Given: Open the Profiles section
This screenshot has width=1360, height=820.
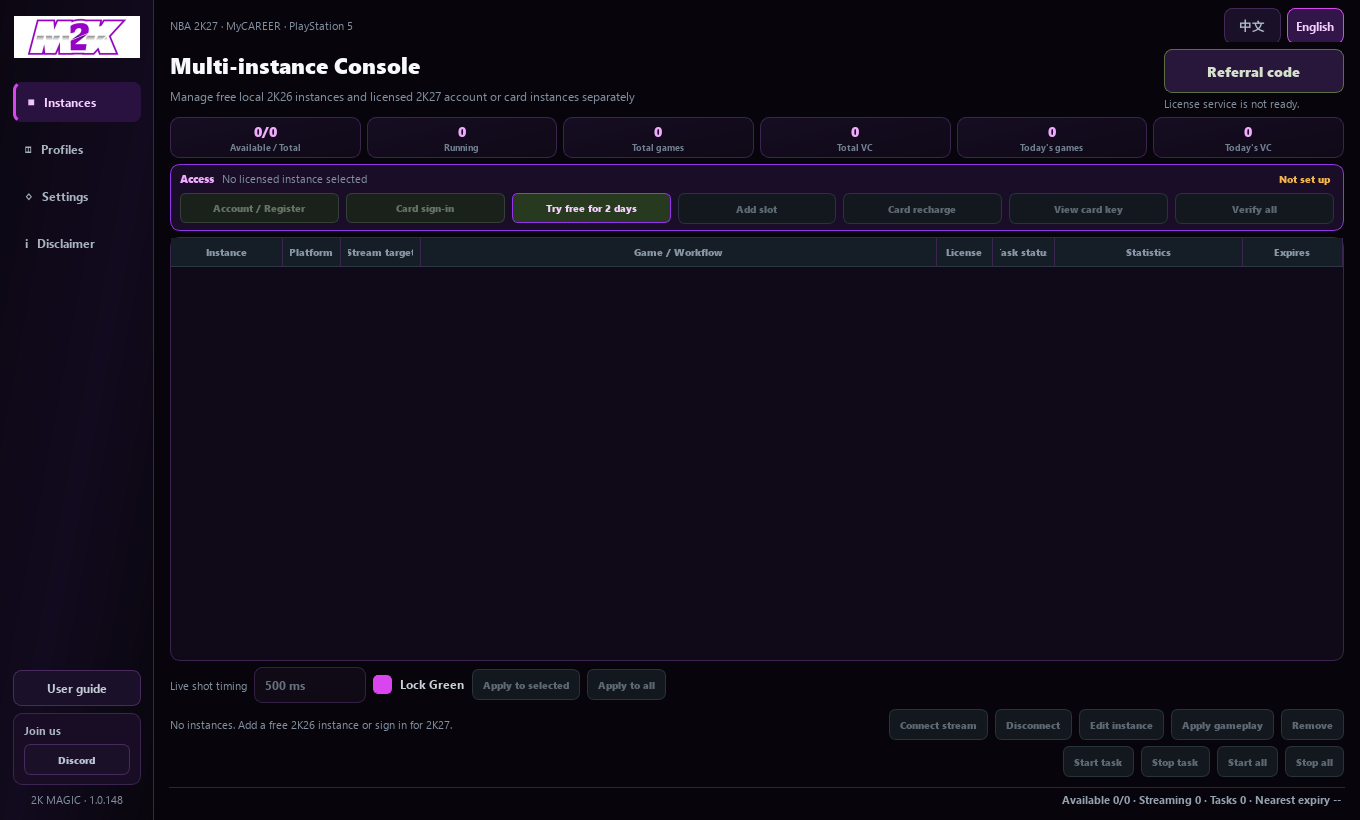Looking at the screenshot, I should pos(77,149).
